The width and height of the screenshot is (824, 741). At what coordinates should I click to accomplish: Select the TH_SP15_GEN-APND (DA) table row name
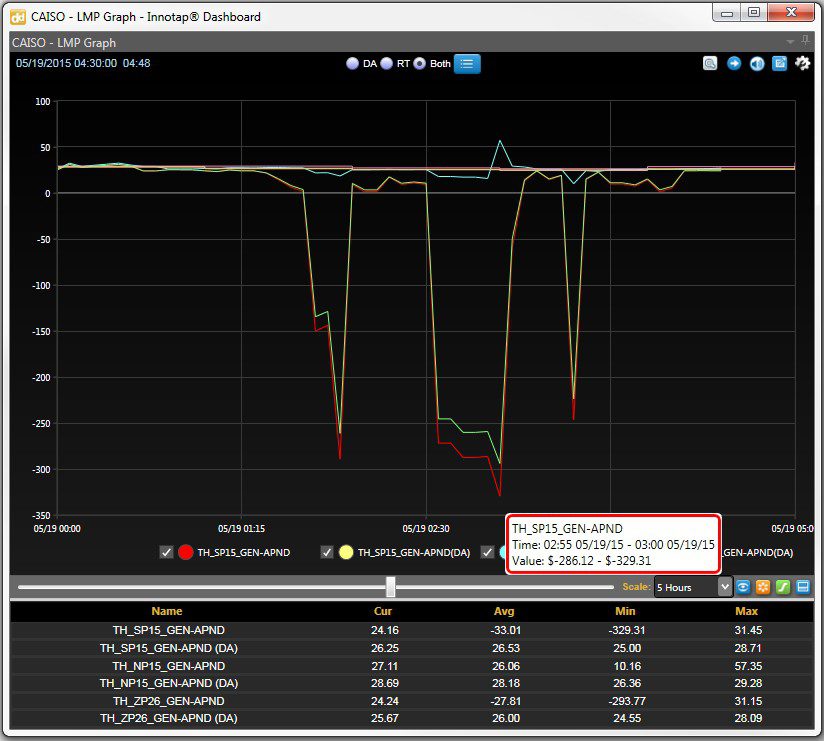(x=169, y=648)
